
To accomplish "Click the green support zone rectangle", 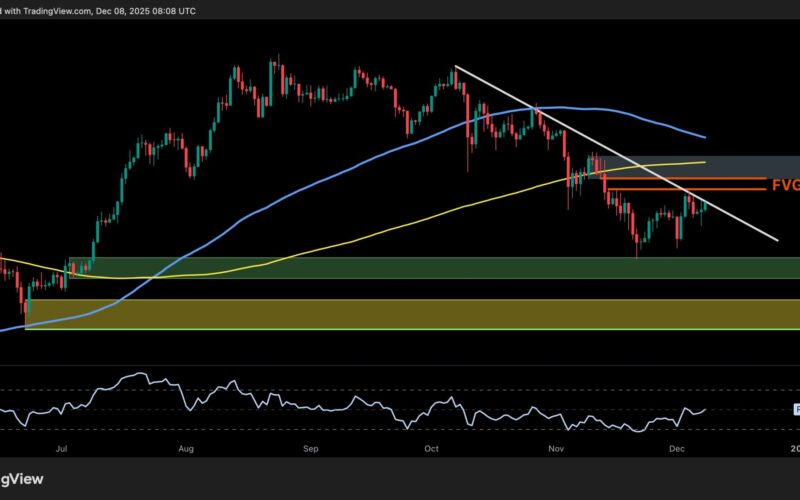I will point(400,267).
